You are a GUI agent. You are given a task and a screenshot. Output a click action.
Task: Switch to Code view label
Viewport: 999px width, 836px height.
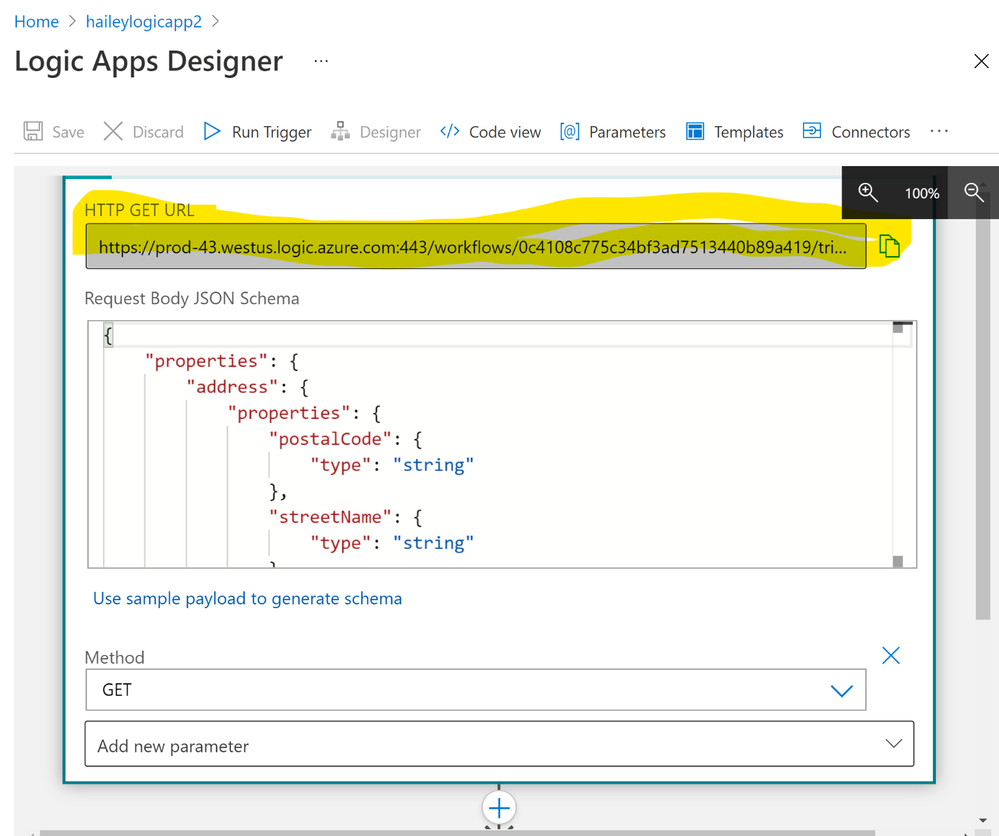coord(505,132)
